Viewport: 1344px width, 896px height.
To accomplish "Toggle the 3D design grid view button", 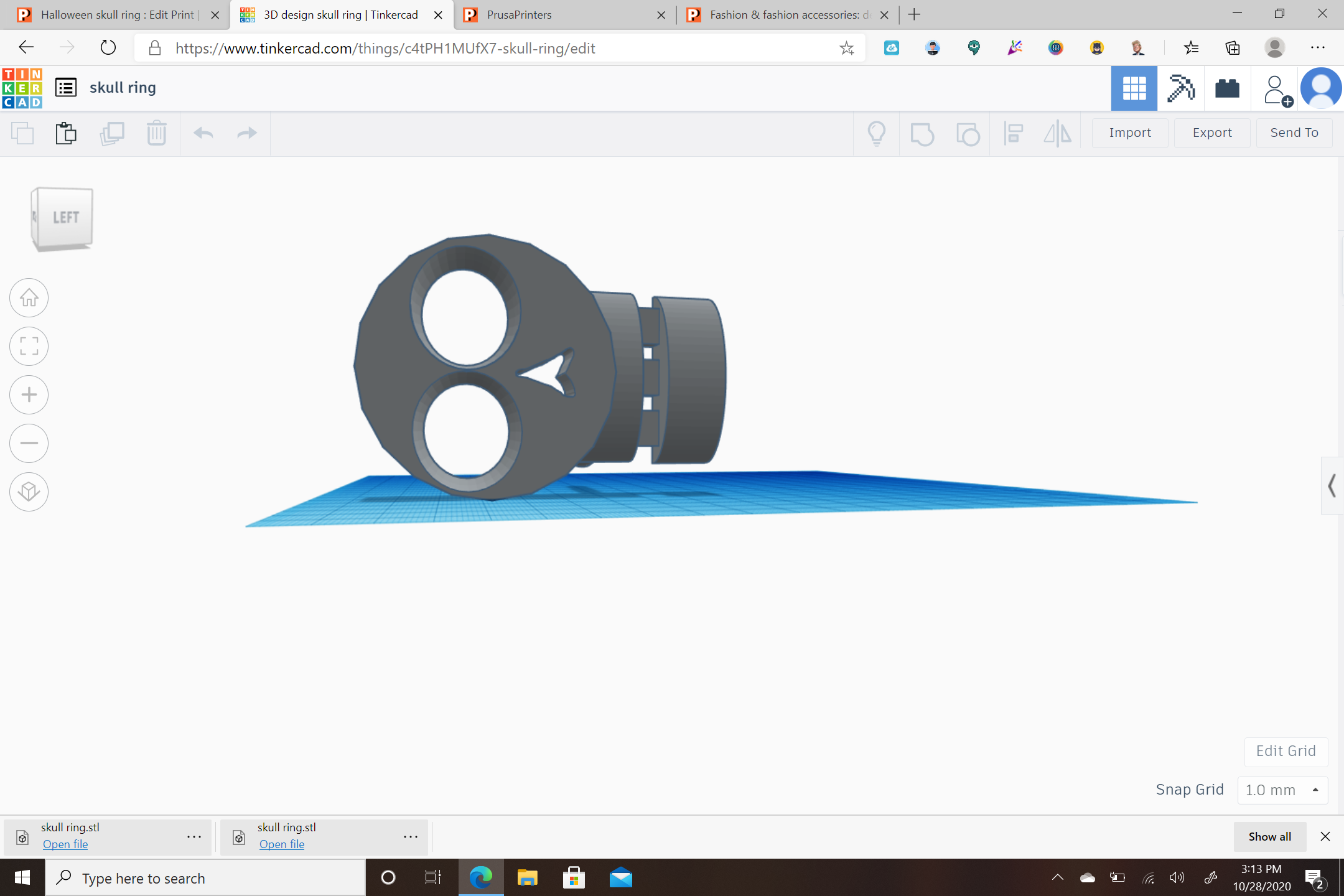I will [1134, 88].
